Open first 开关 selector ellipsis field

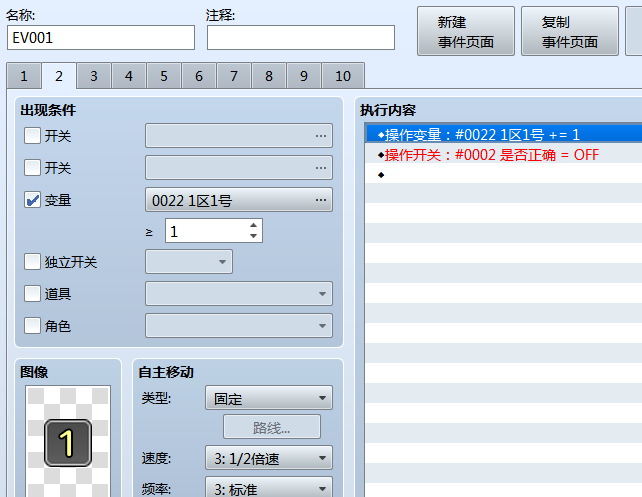(x=239, y=136)
